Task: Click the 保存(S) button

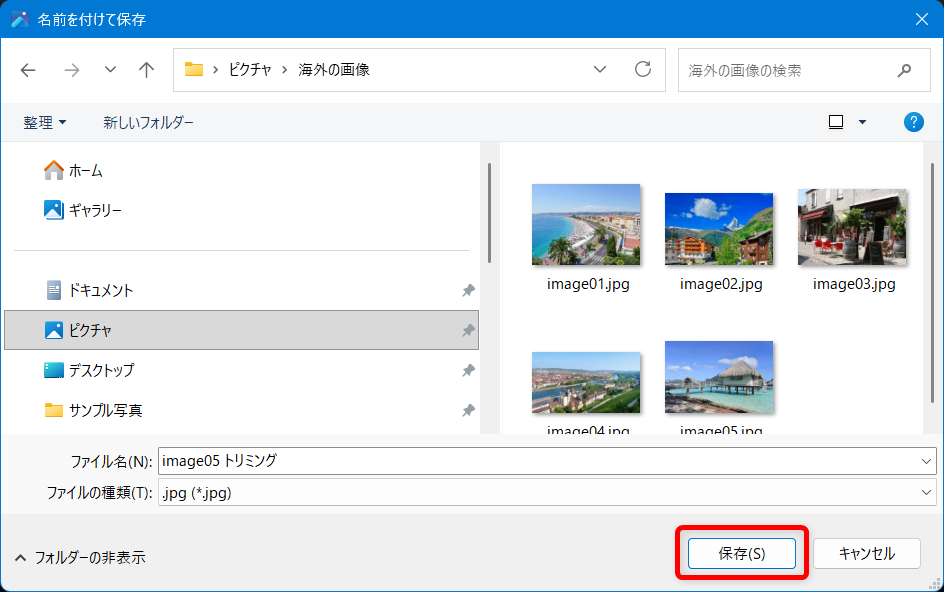Action: pyautogui.click(x=742, y=553)
